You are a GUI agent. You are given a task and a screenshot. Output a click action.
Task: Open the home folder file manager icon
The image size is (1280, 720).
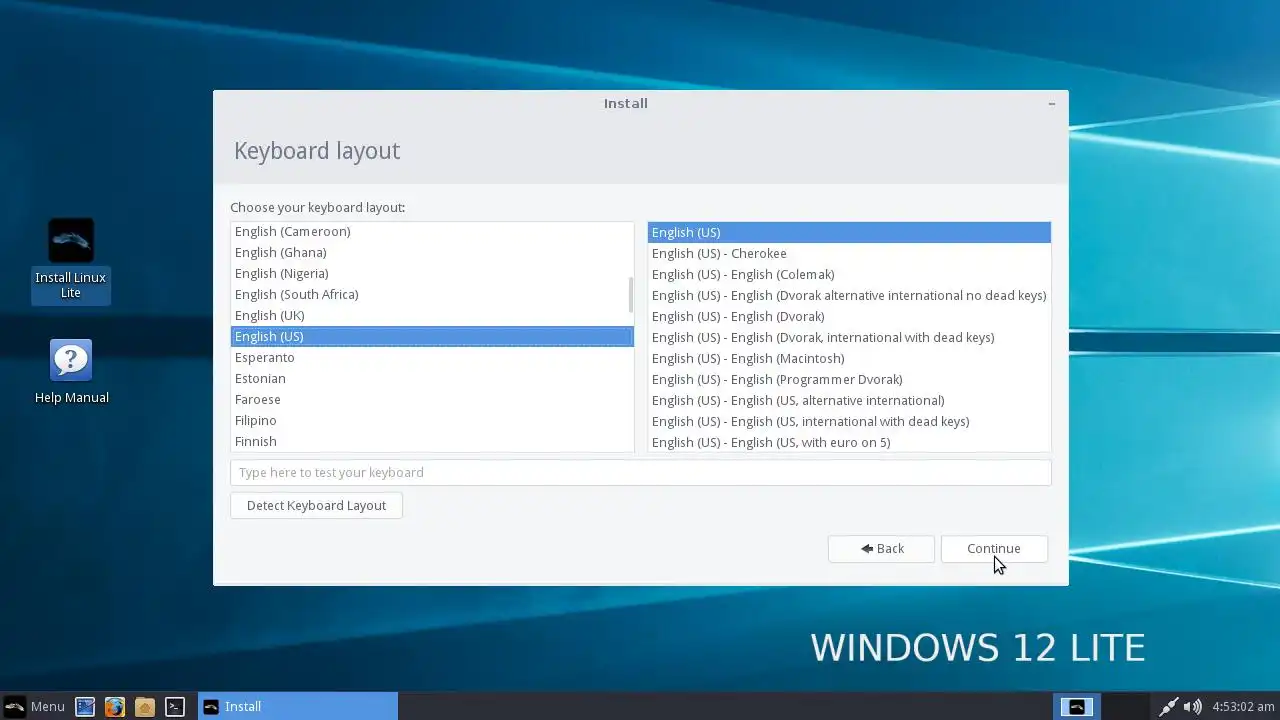145,706
